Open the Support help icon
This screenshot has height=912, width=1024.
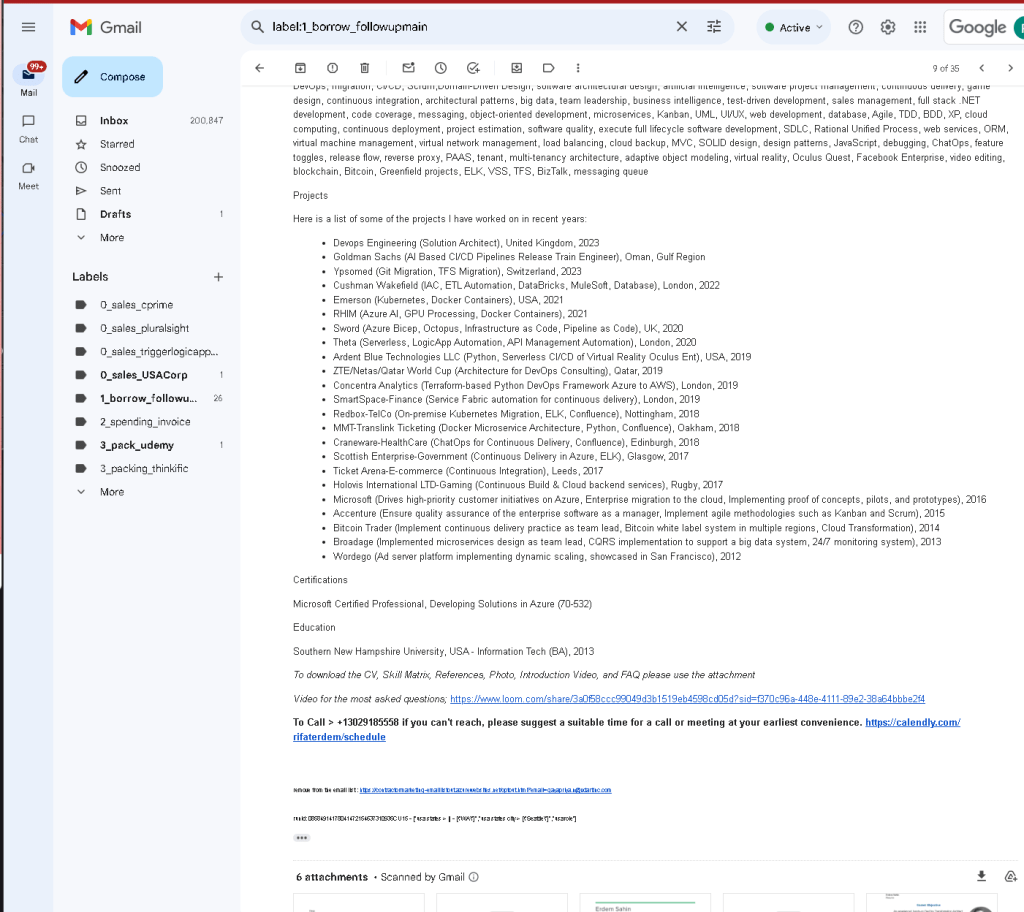point(856,27)
